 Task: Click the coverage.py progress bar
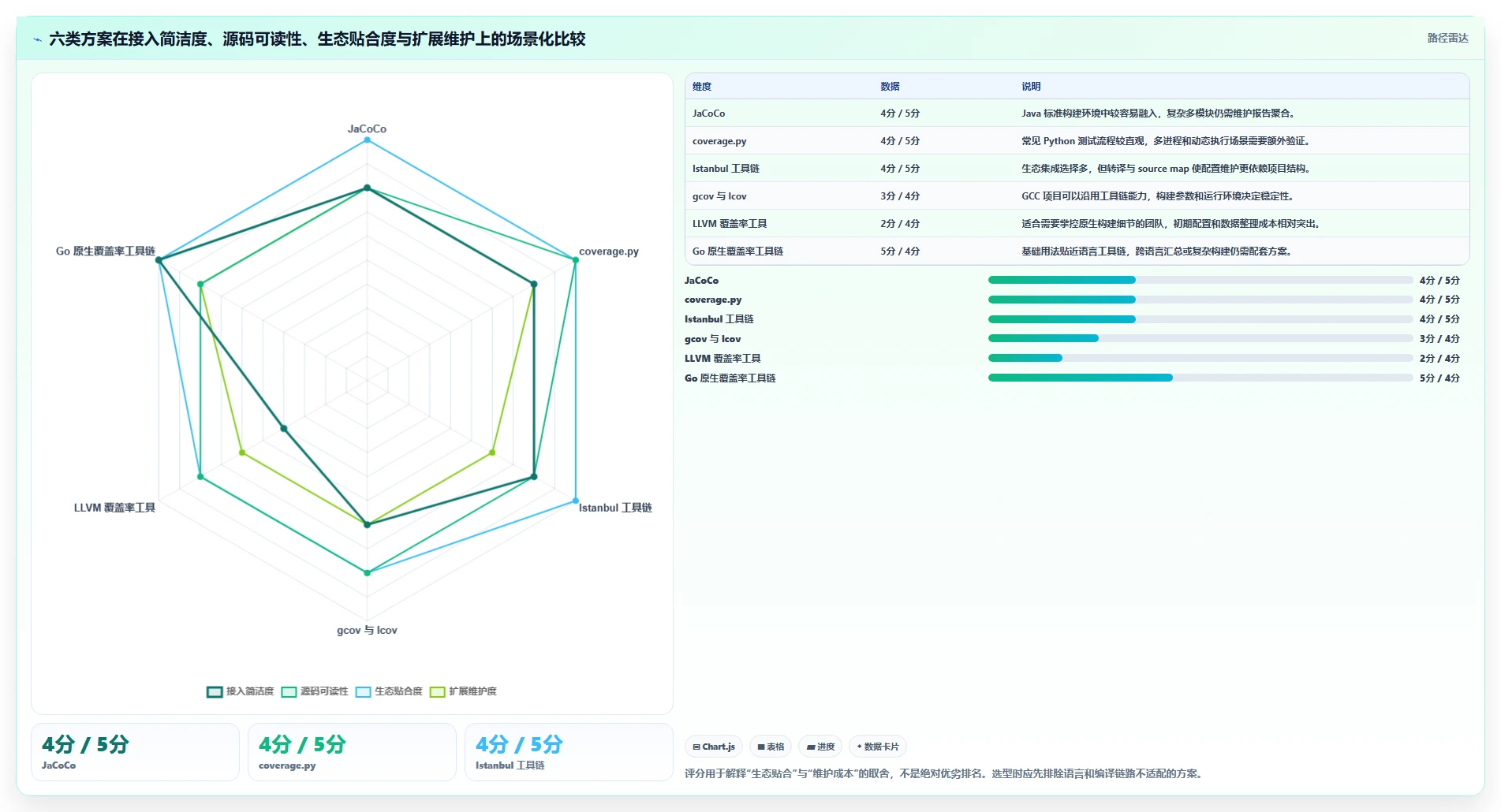tap(1200, 300)
